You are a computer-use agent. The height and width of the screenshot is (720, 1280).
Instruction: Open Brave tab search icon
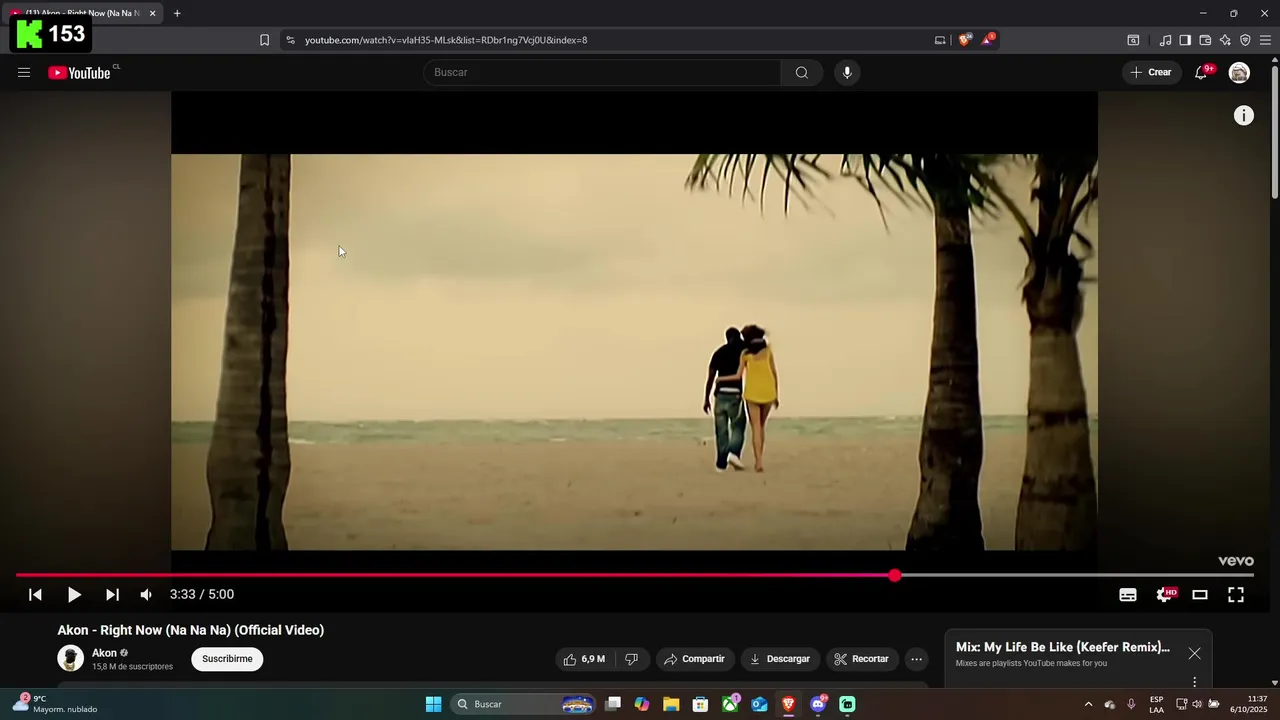[x=1133, y=40]
